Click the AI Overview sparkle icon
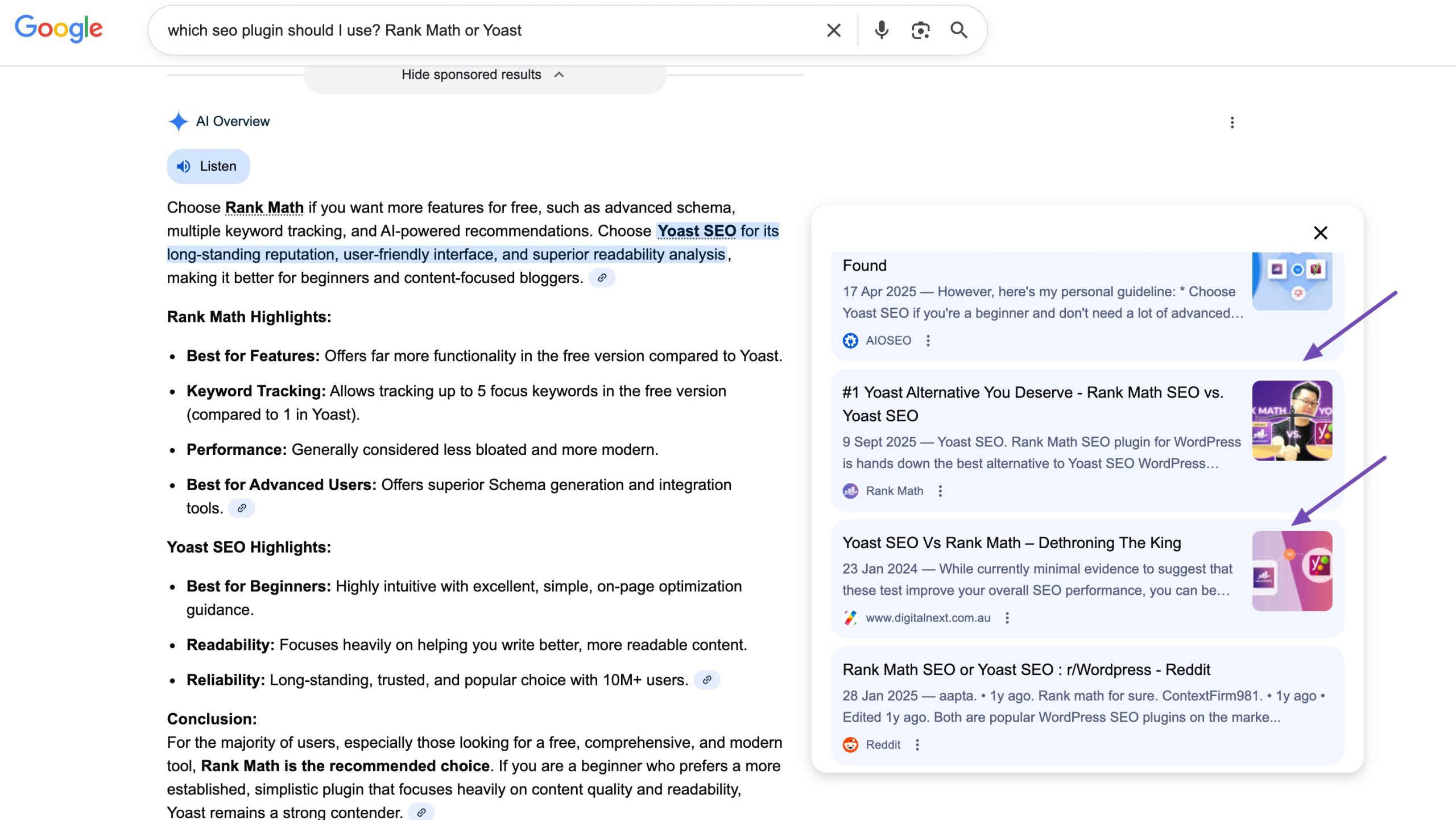 coord(178,121)
